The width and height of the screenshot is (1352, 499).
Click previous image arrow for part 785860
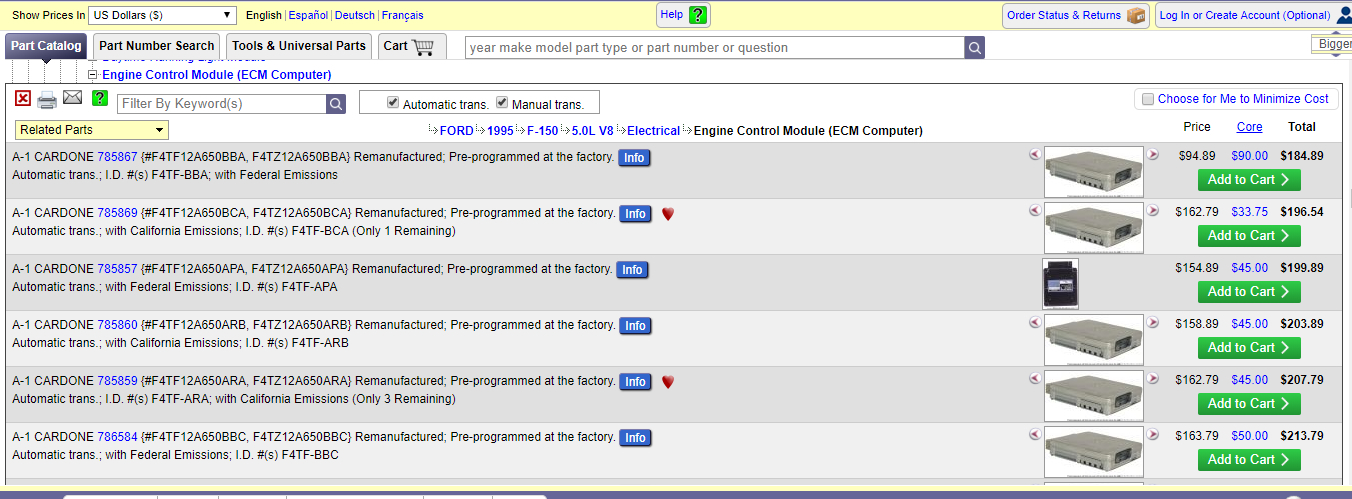click(x=1035, y=323)
